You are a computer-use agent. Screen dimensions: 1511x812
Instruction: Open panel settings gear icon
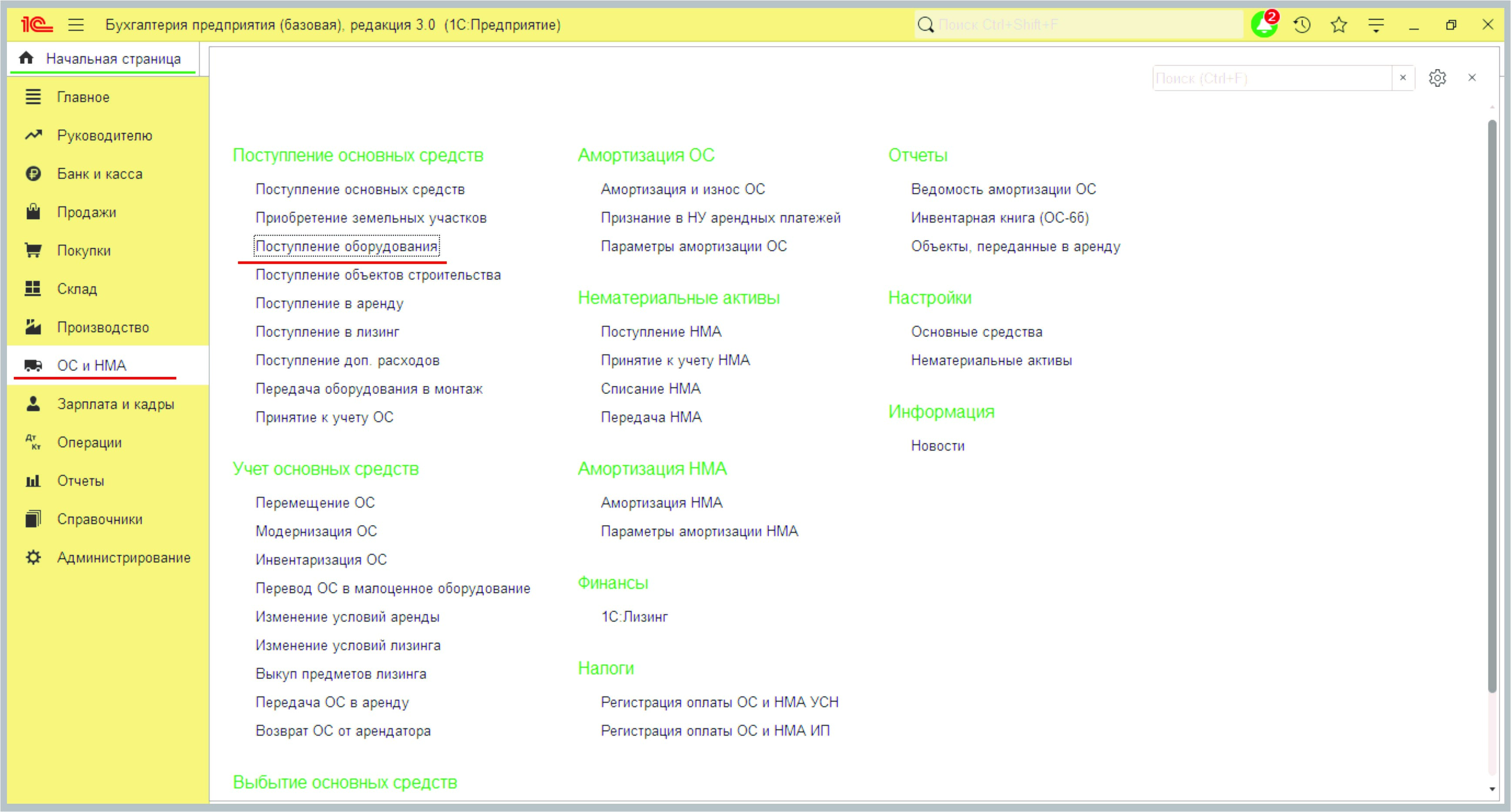tap(1437, 78)
